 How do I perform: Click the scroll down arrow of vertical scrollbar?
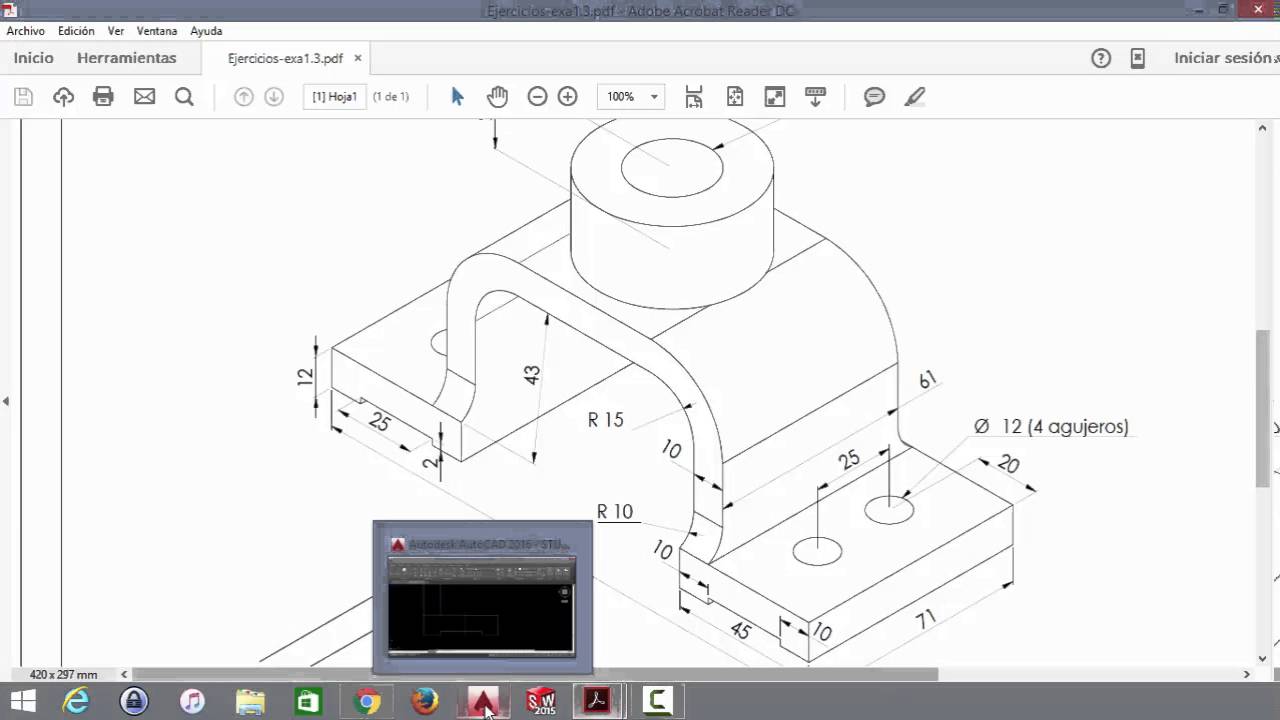tap(1263, 659)
